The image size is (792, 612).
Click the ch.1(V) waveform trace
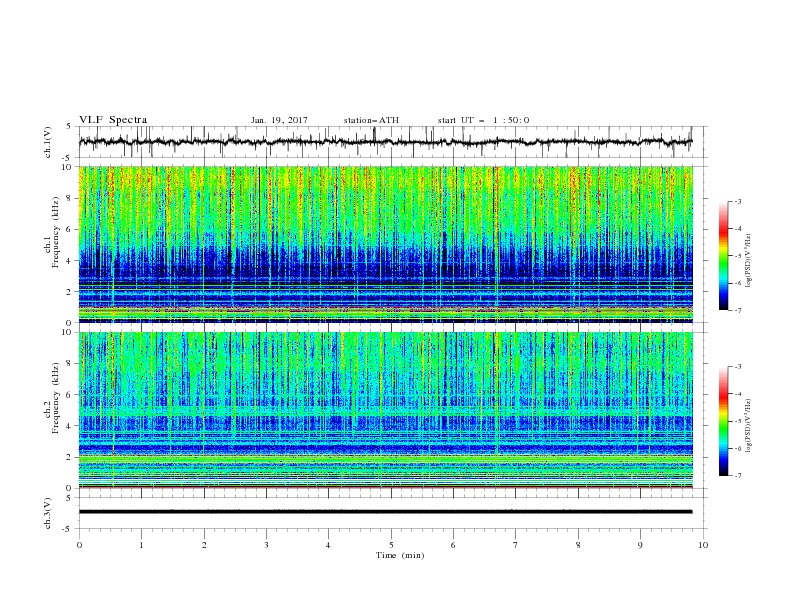pos(385,142)
